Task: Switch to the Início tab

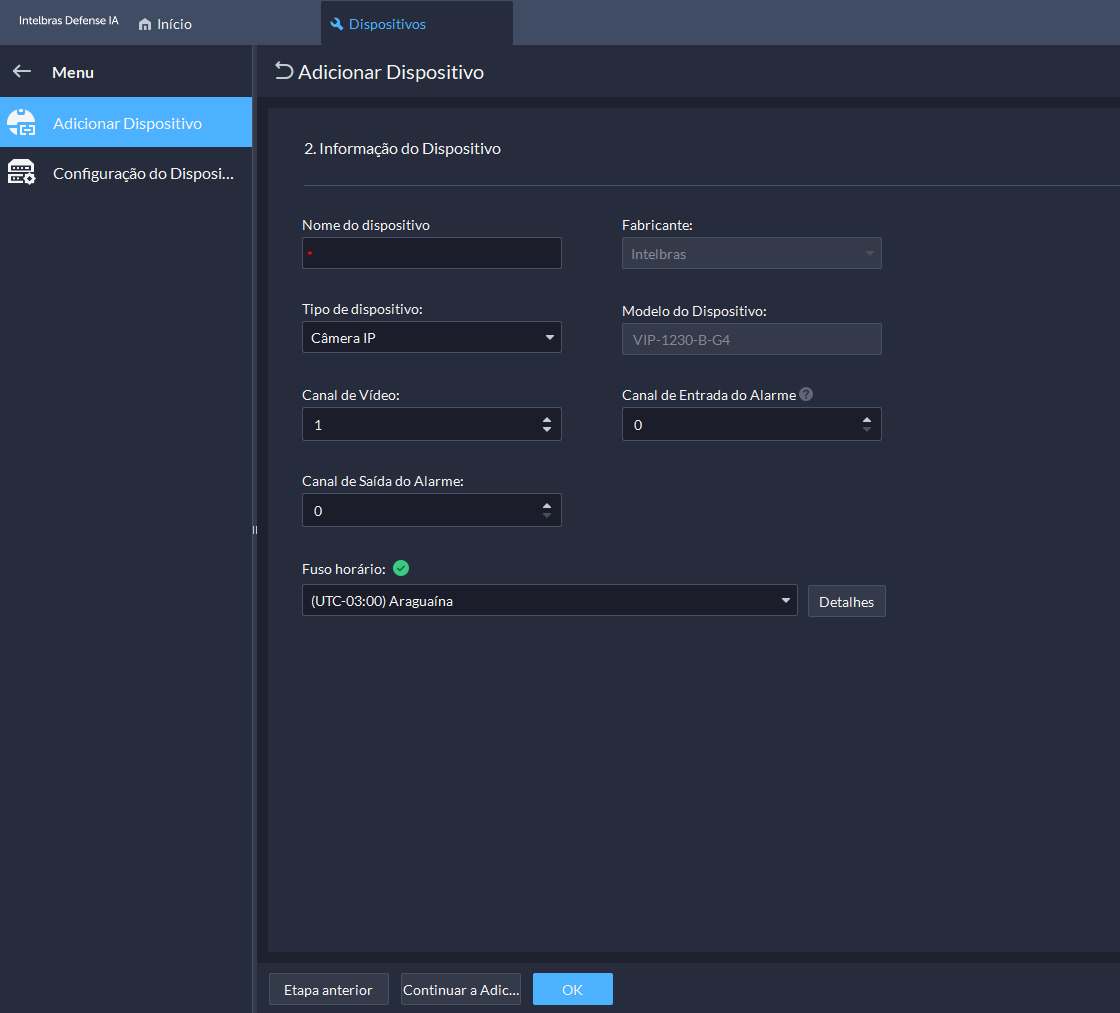Action: point(165,24)
